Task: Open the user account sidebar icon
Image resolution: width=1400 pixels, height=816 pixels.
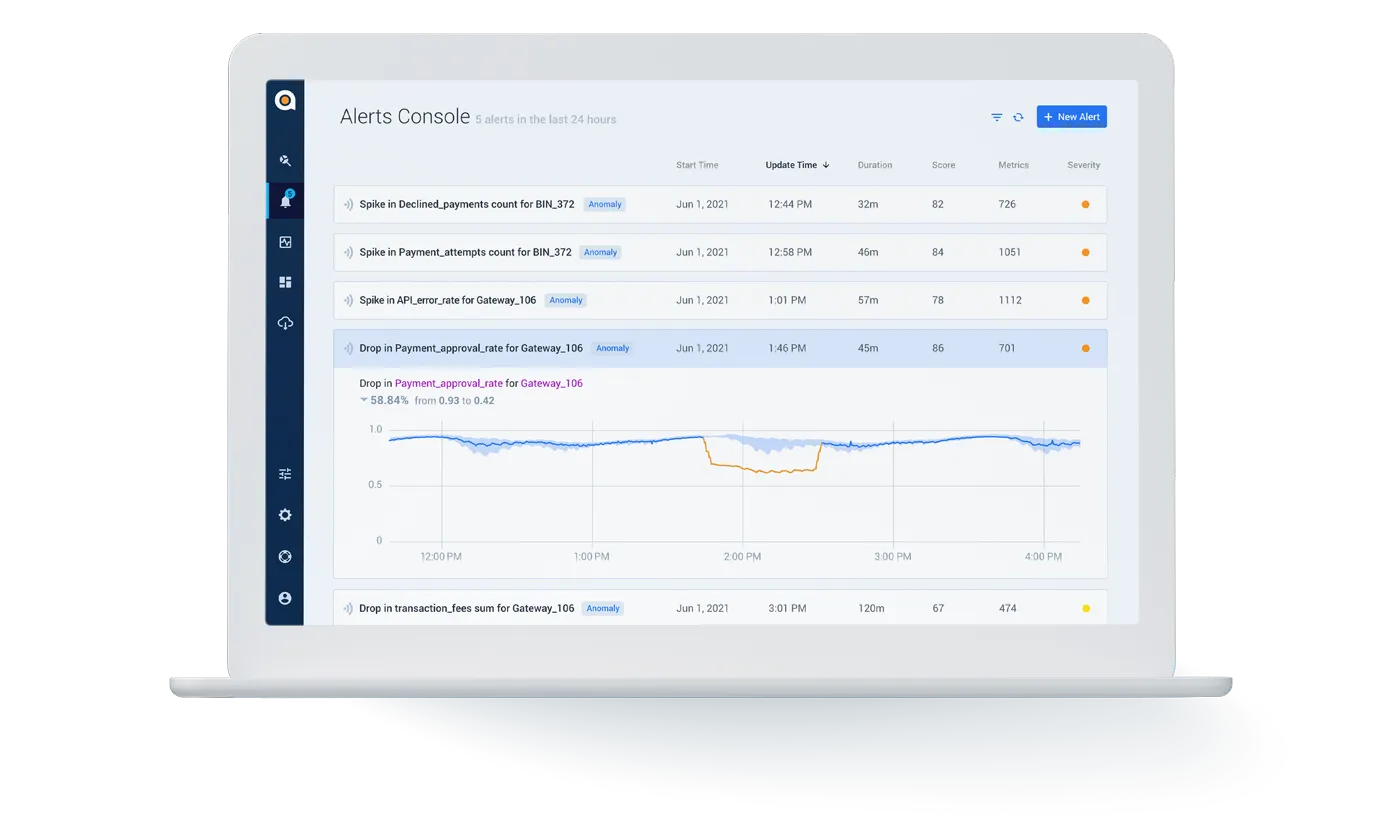Action: pyautogui.click(x=285, y=598)
